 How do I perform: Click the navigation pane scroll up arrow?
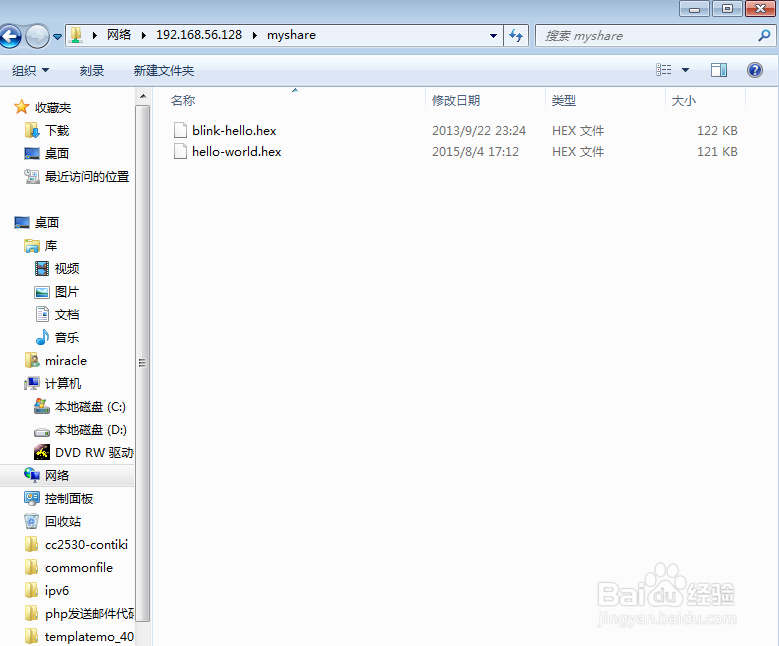(x=143, y=96)
